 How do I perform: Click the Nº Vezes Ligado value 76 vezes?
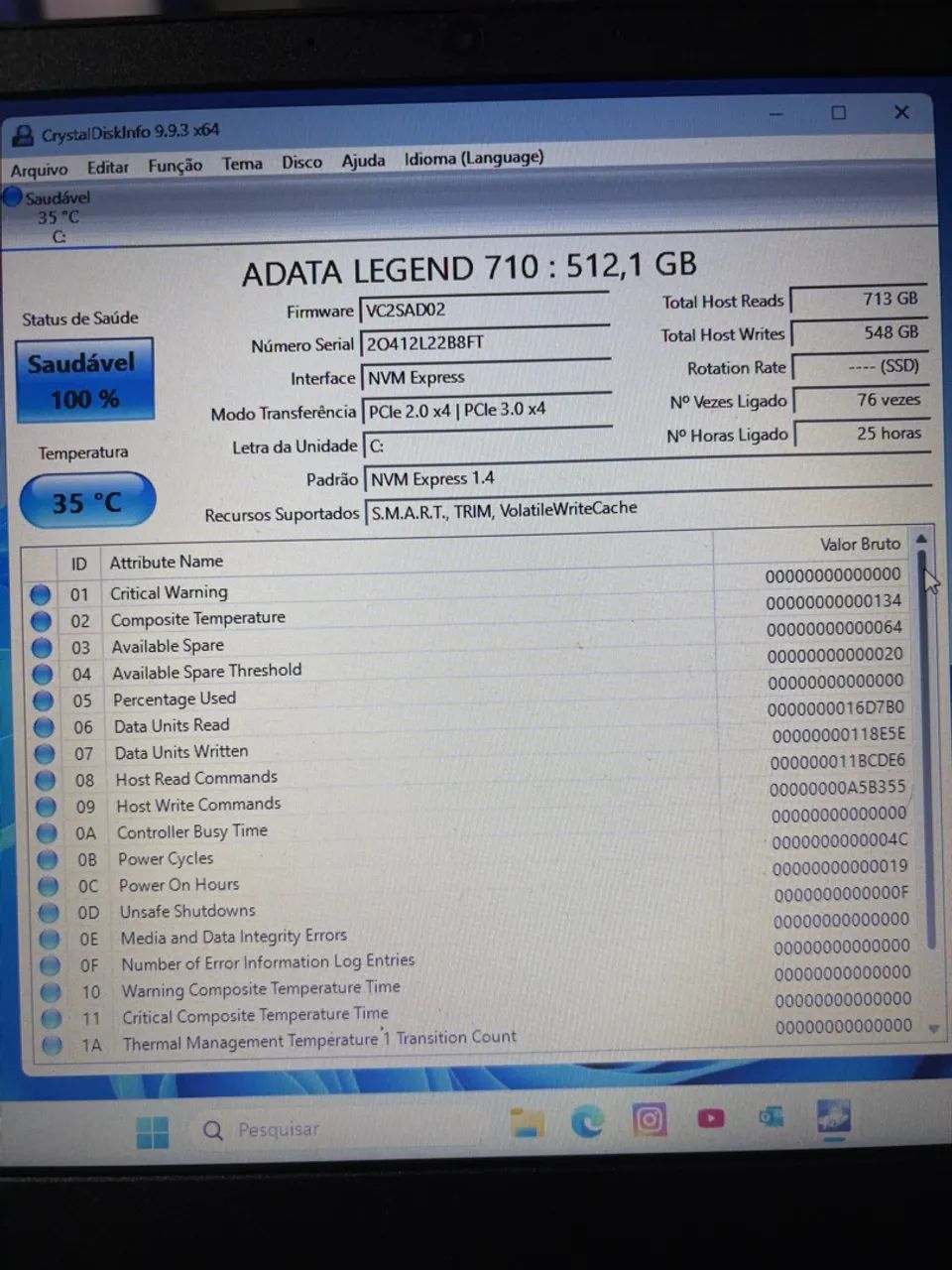pos(862,400)
